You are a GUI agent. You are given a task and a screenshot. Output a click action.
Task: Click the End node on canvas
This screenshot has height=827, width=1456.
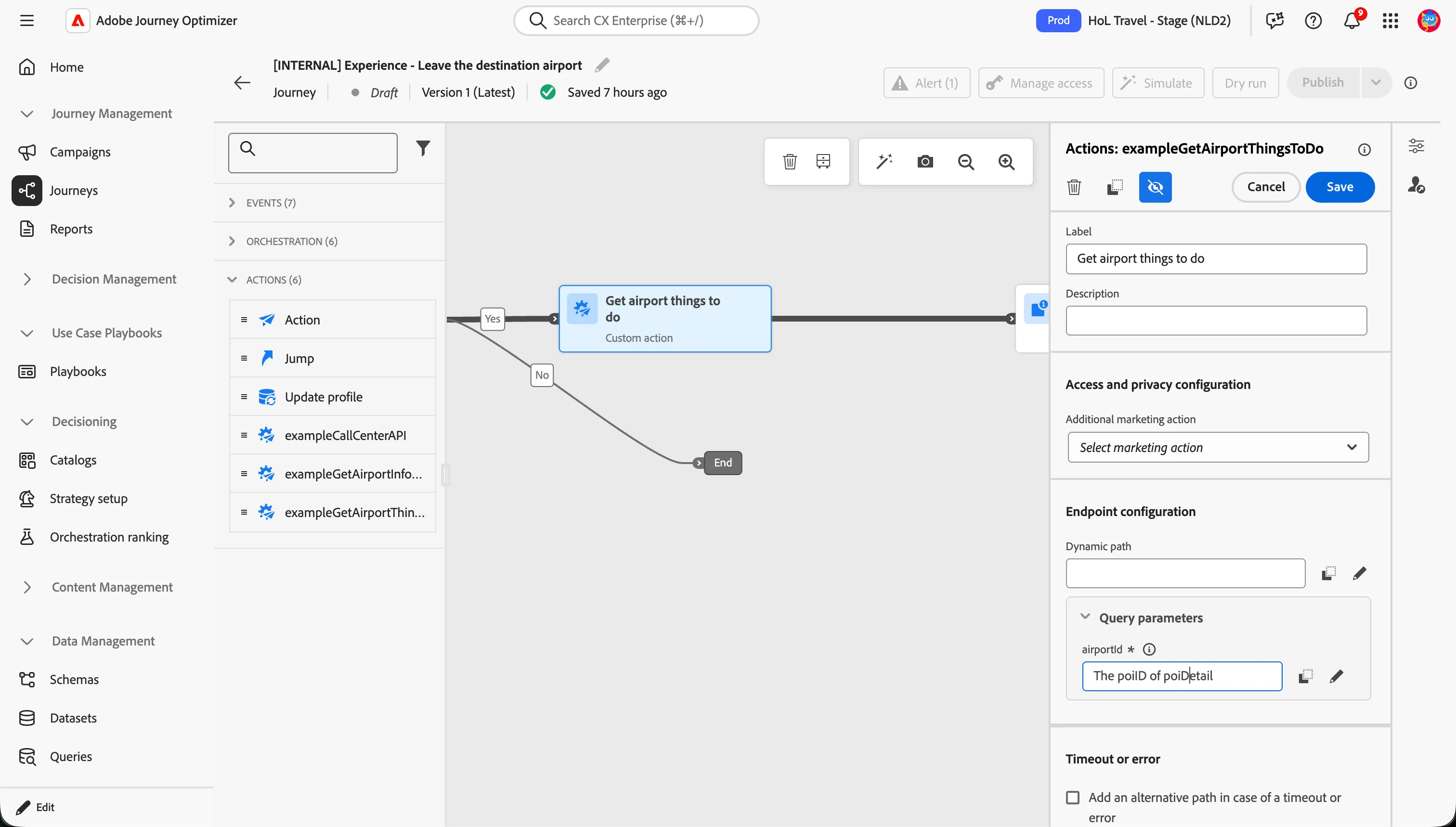(723, 463)
